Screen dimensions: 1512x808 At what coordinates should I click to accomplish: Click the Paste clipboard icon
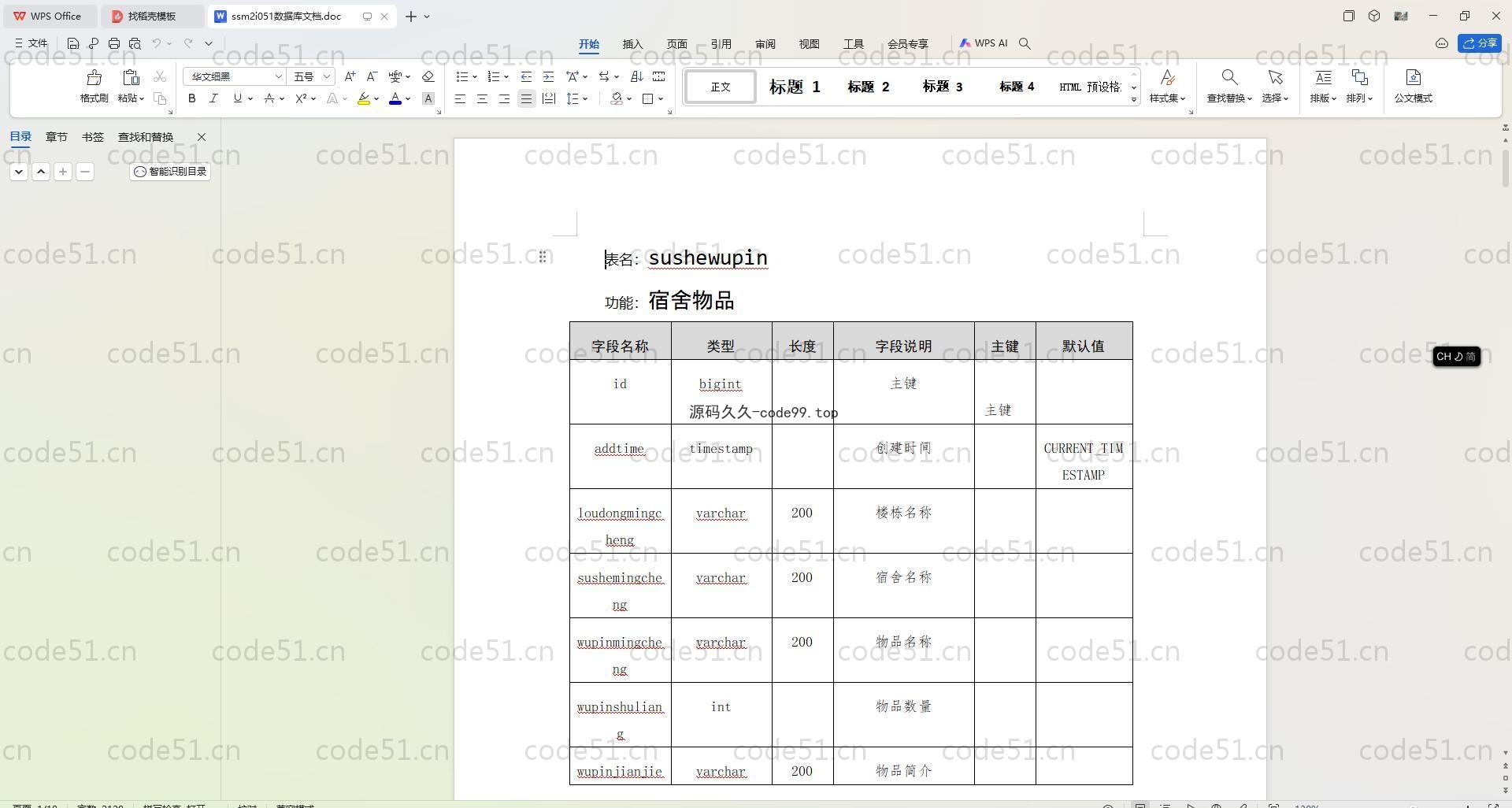(x=131, y=77)
